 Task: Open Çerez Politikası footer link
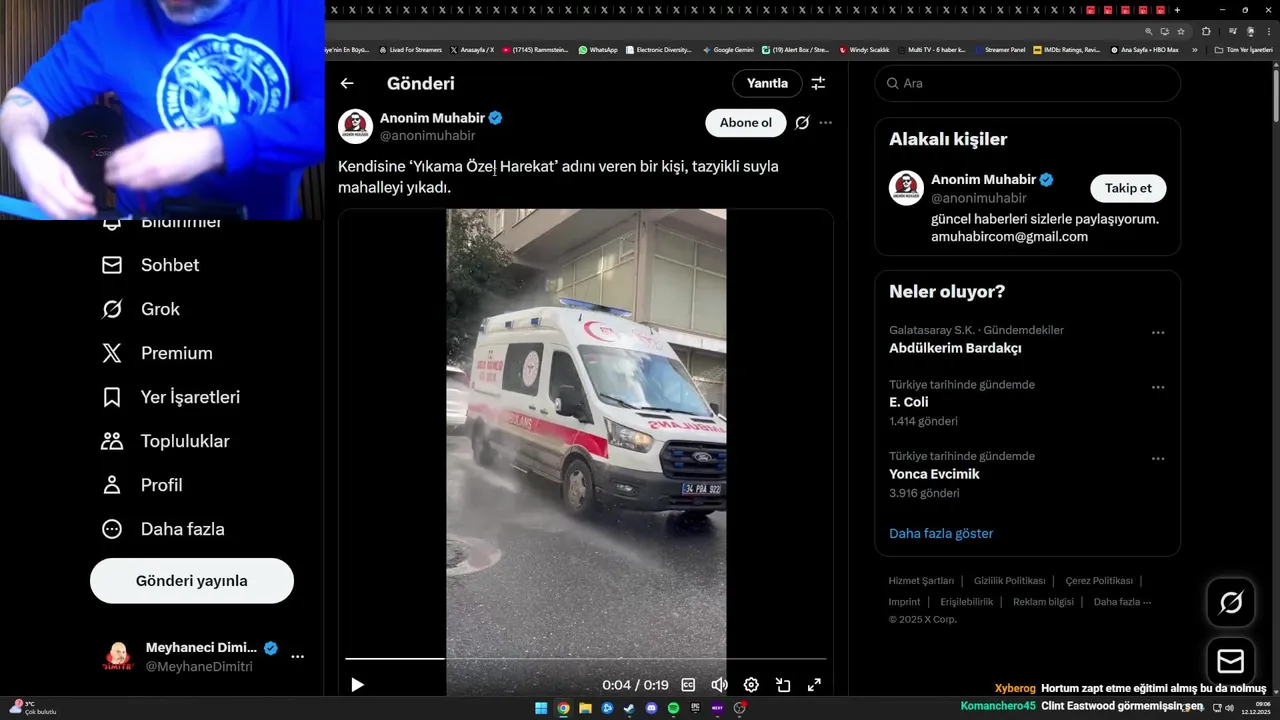[1098, 581]
